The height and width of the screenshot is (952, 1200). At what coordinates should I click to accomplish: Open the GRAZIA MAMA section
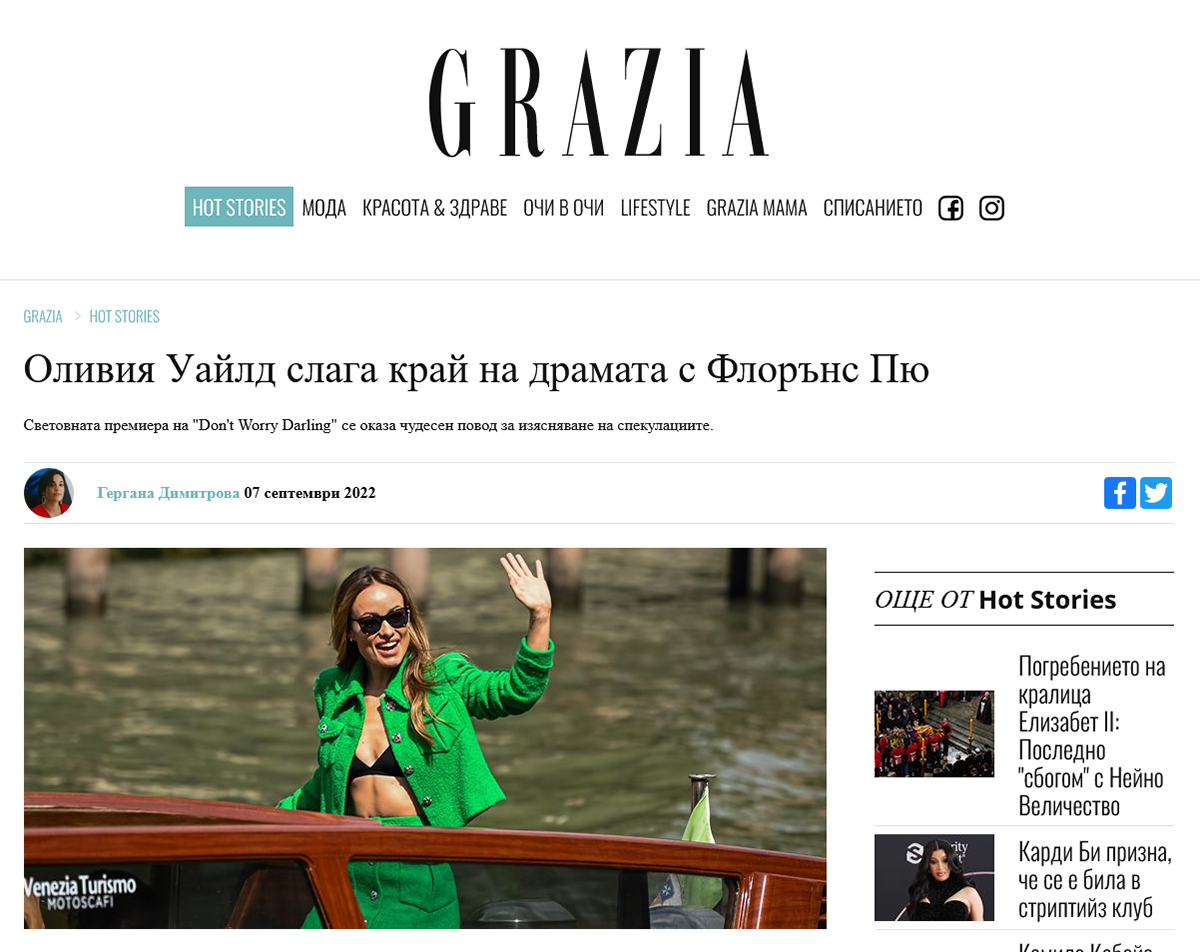757,208
